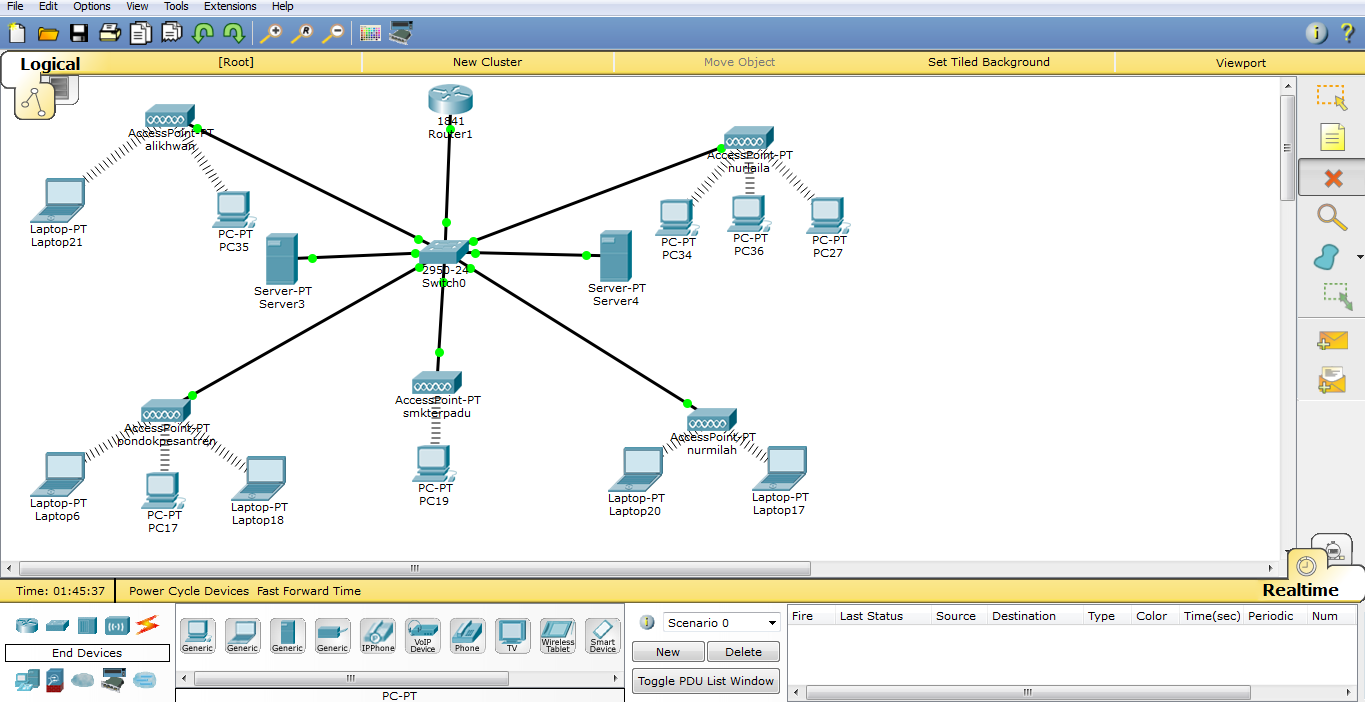Select the Connections lightning bolt category
Image resolution: width=1365 pixels, height=702 pixels.
coord(148,625)
